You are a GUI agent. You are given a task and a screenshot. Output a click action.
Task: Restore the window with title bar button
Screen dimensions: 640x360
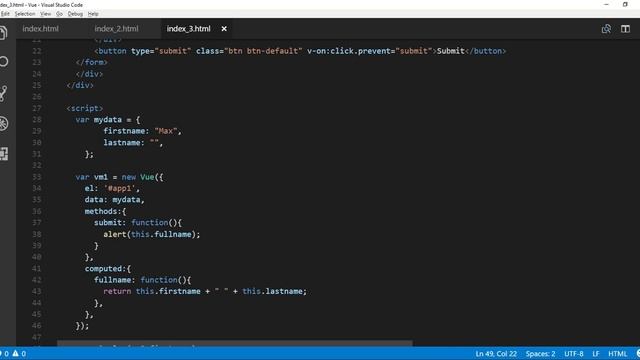pos(625,4)
